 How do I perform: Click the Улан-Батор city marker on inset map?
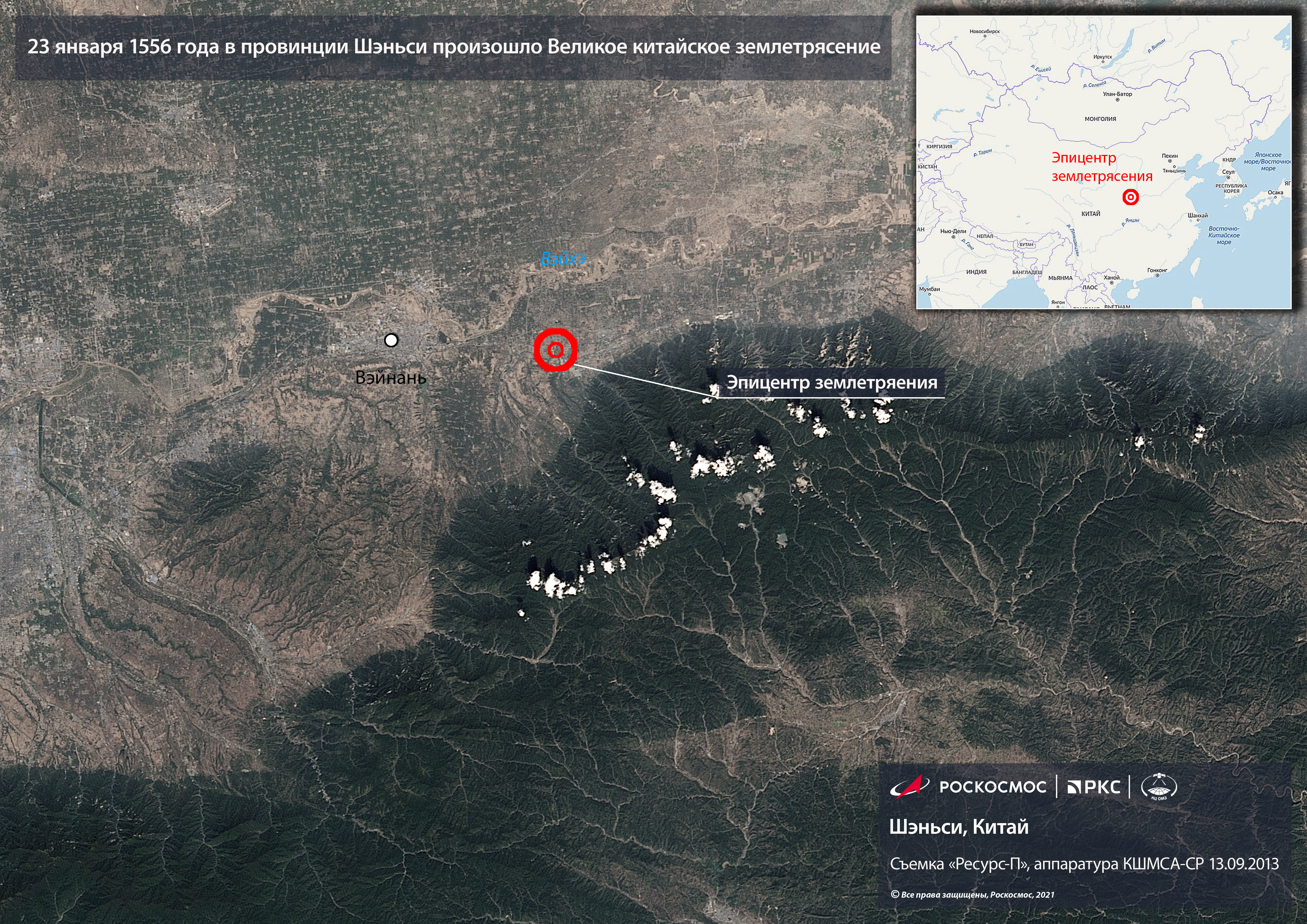click(1117, 100)
